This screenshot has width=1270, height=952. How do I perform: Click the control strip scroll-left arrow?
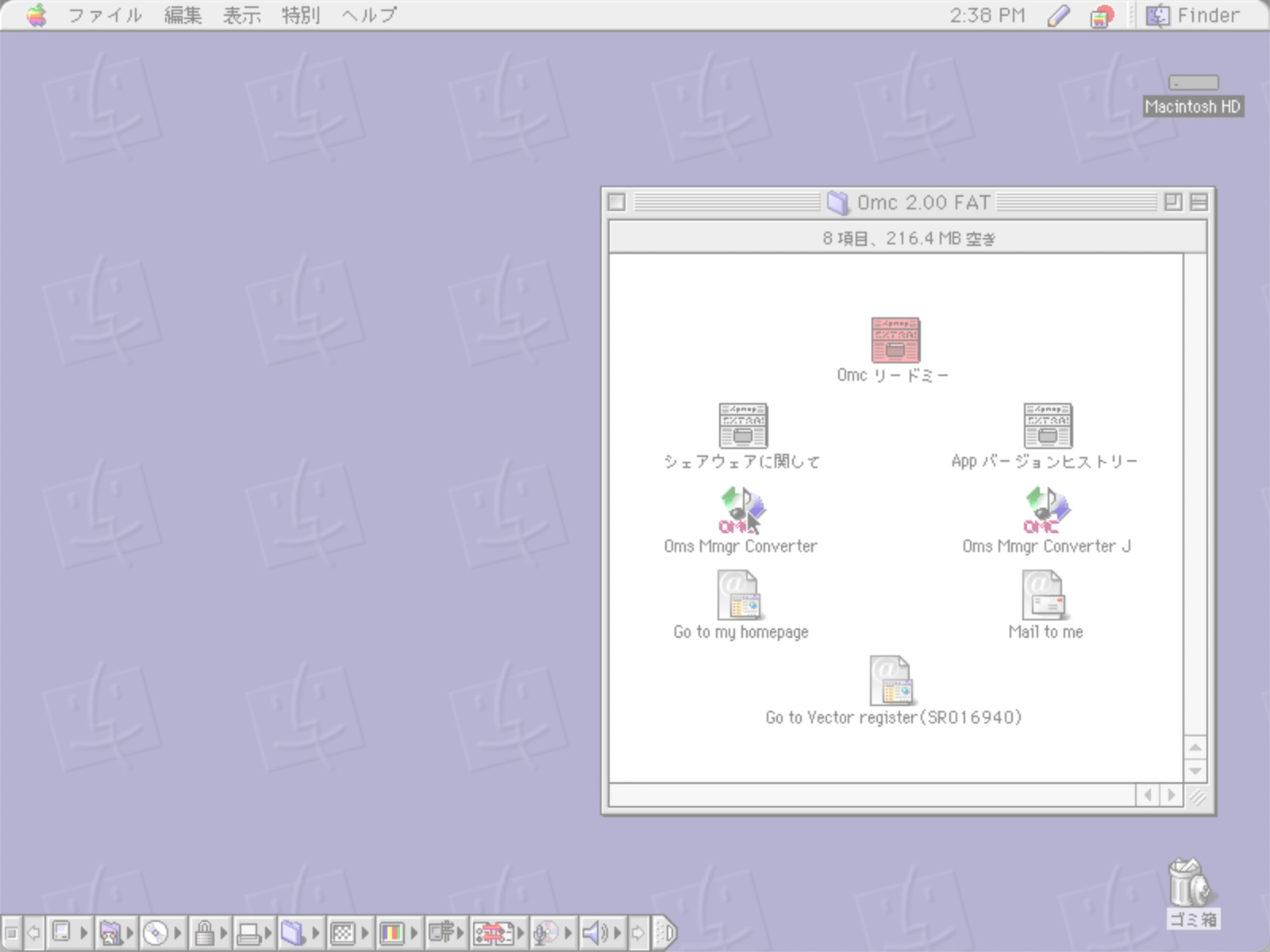pyautogui.click(x=34, y=933)
